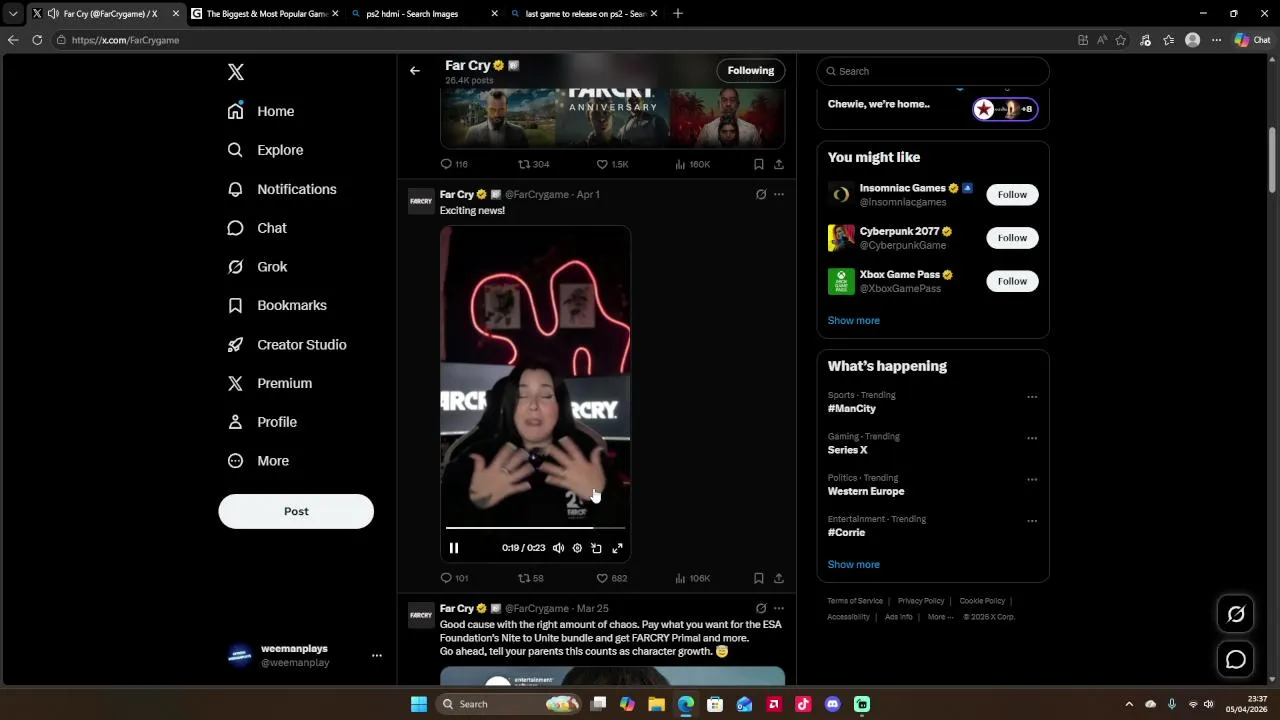Open browser Settings and more menu
Image resolution: width=1280 pixels, height=720 pixels.
(x=1216, y=40)
